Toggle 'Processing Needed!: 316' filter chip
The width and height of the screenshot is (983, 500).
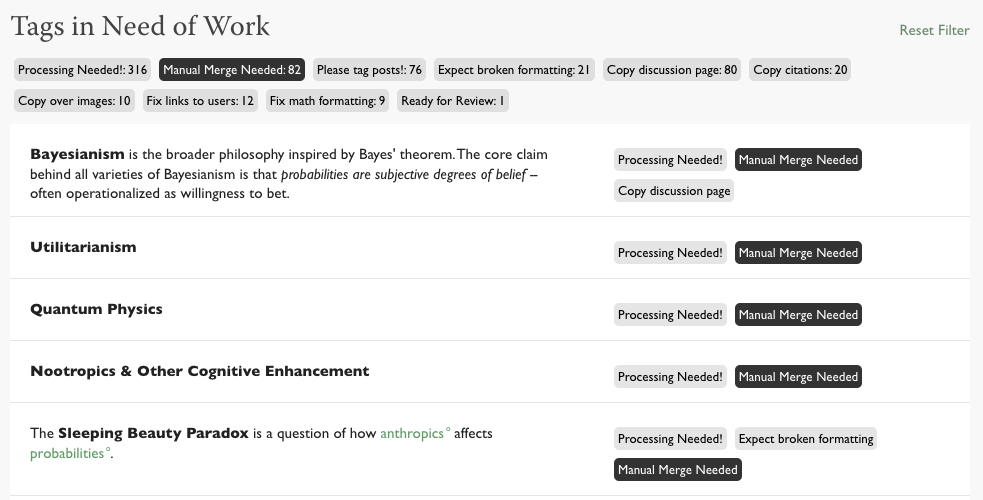tap(83, 70)
